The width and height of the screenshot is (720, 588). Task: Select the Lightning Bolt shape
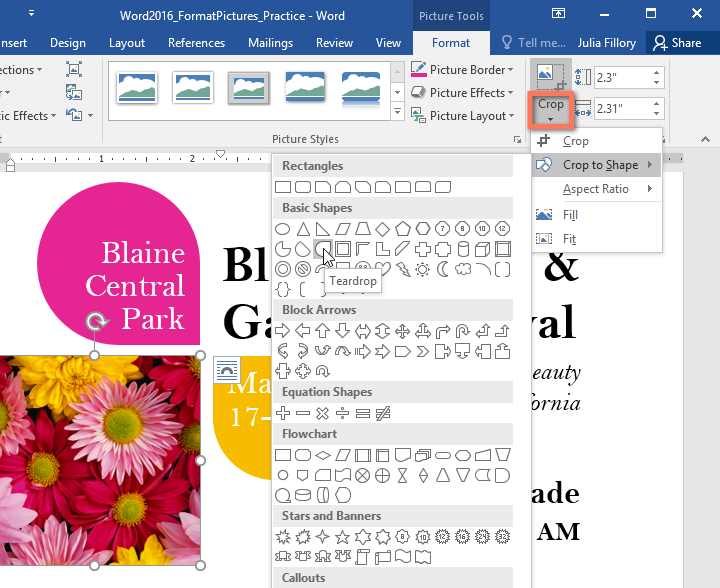coord(403,268)
